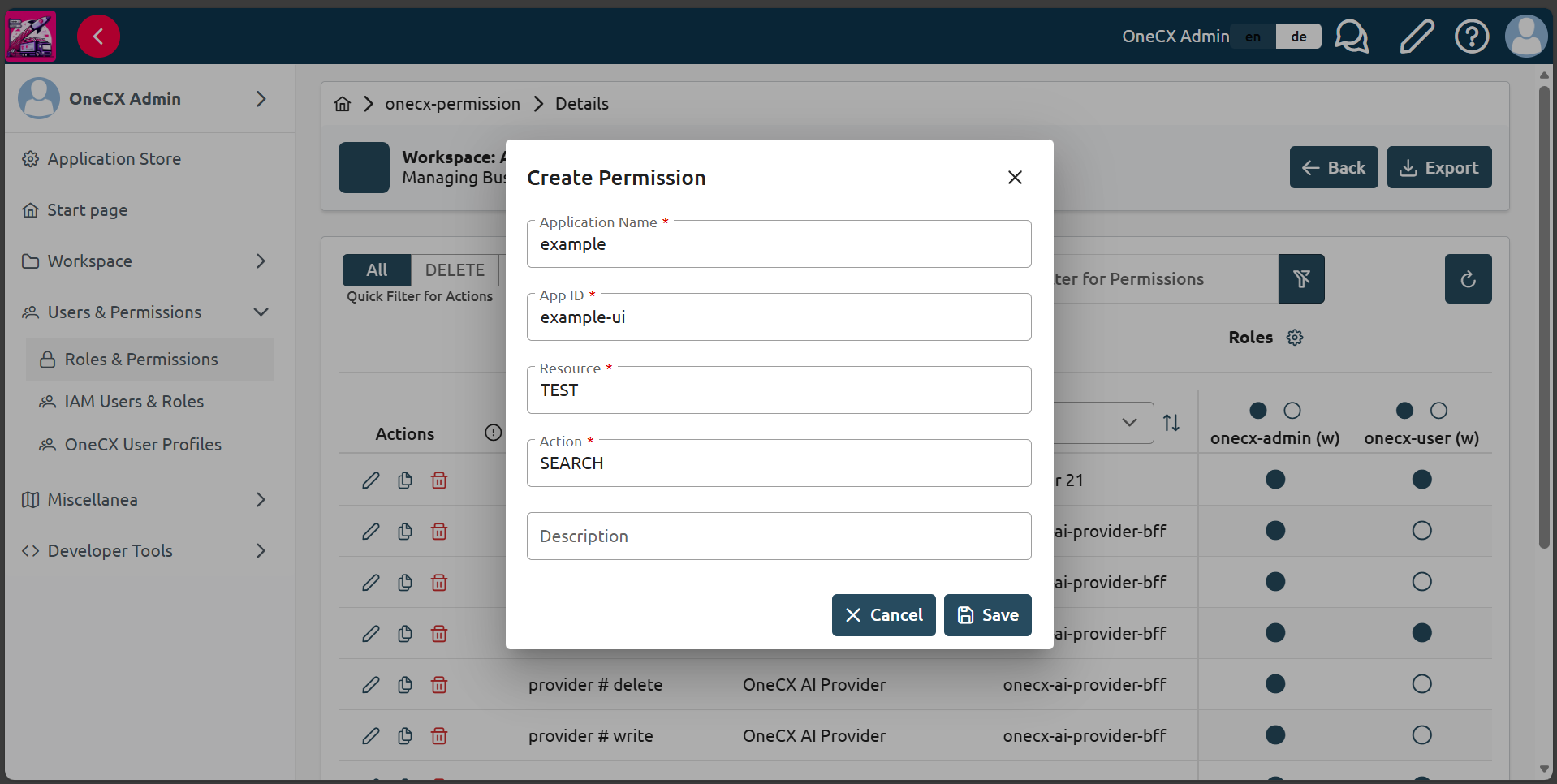Screen dimensions: 1557x784
Task: Click the breadcrumb home icon
Action: pos(342,103)
